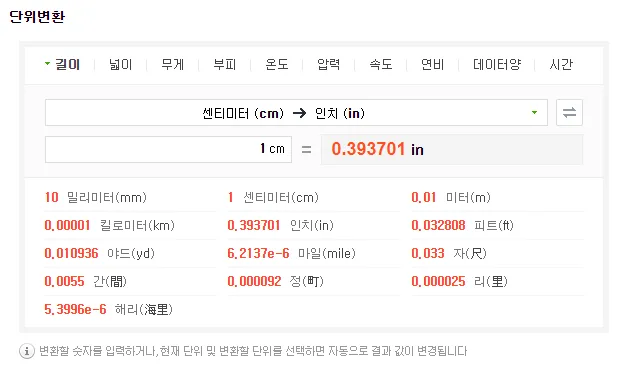Select the 0.033 자(尺) result

pos(449,253)
